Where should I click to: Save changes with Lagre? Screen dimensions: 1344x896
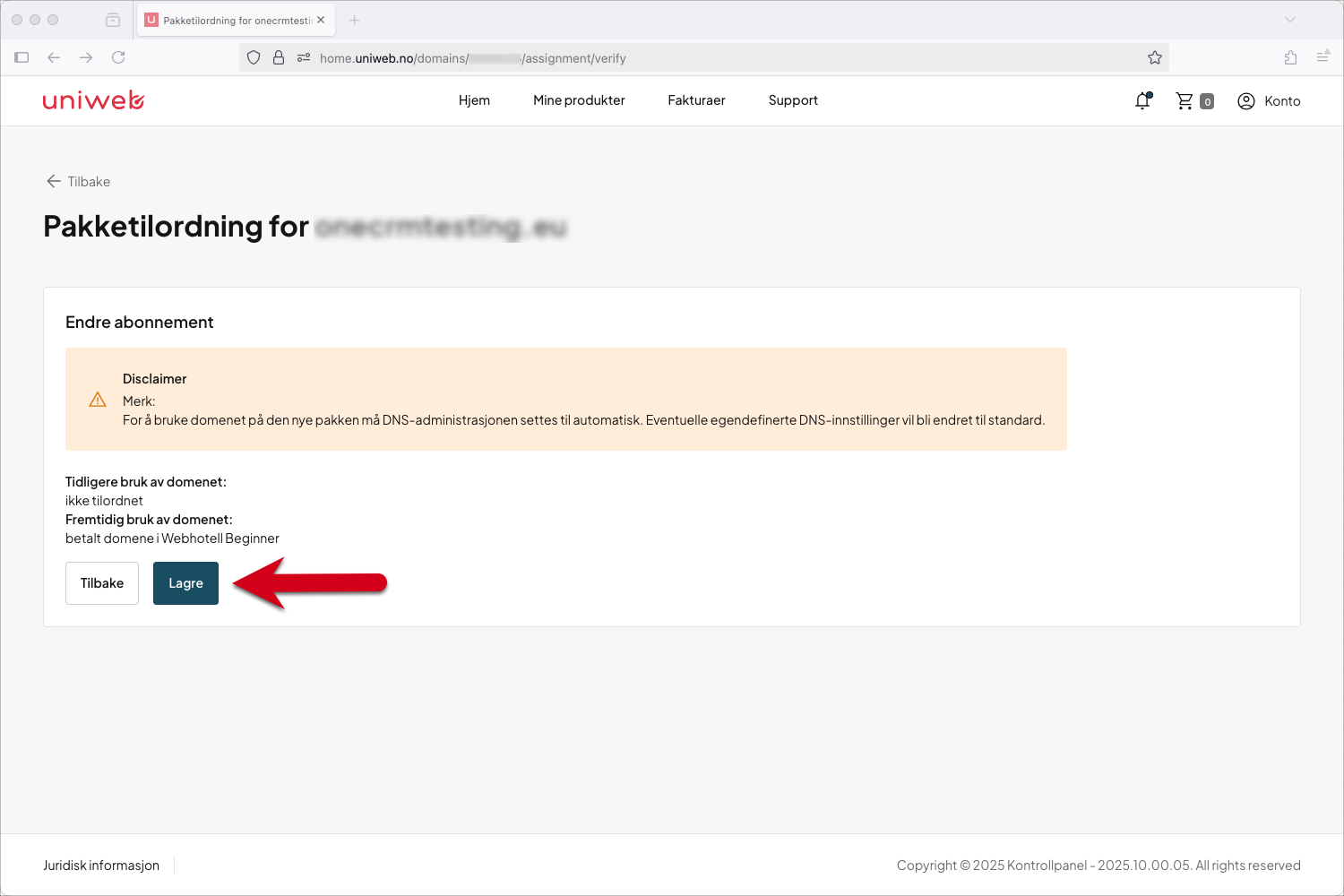[185, 583]
